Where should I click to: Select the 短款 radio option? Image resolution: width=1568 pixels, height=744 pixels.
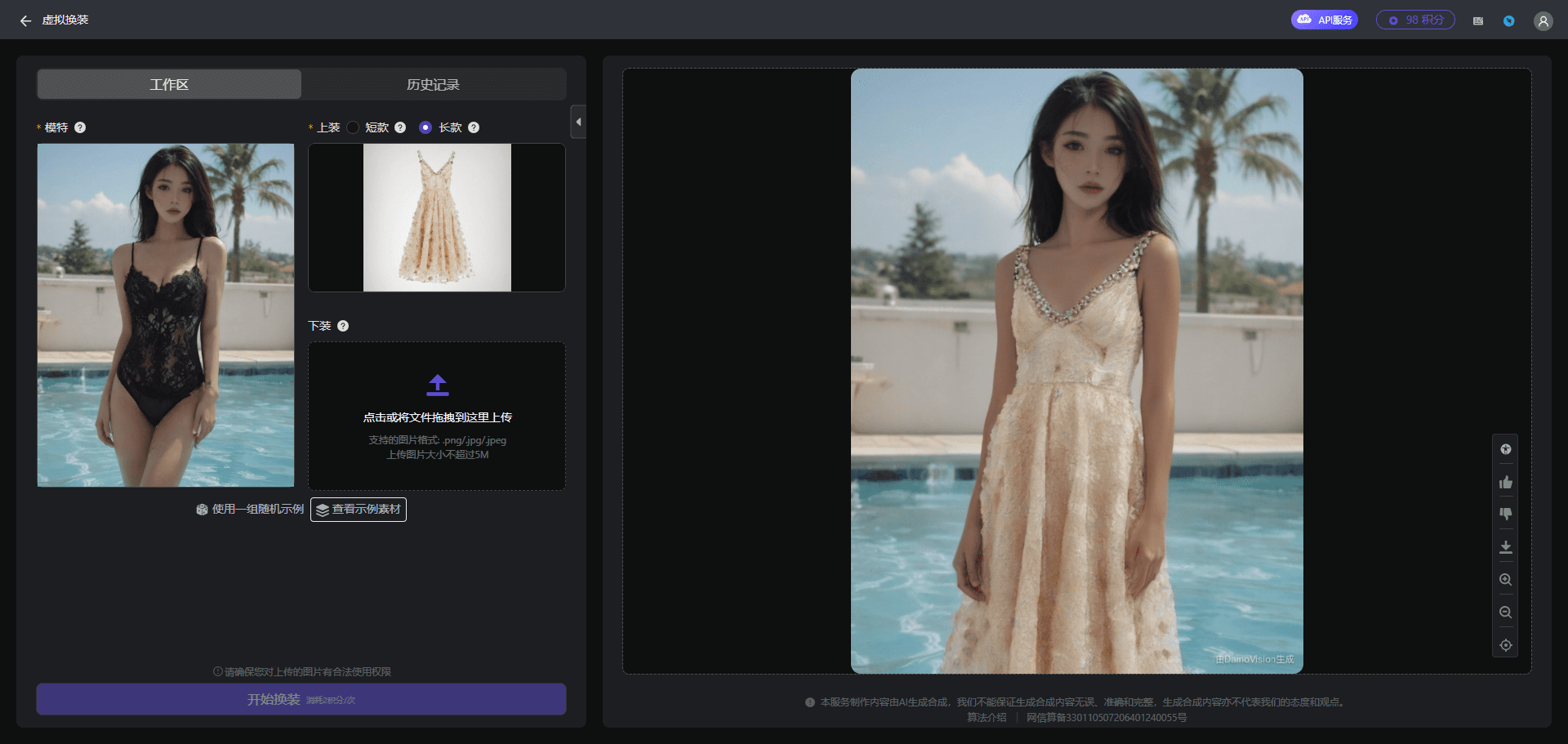pos(353,127)
